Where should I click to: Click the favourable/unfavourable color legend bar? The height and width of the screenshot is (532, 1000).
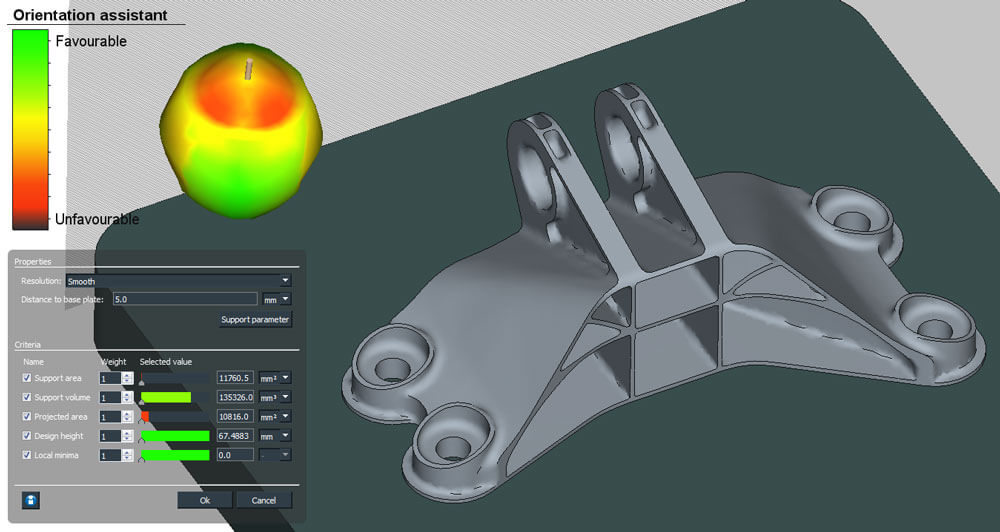click(30, 128)
